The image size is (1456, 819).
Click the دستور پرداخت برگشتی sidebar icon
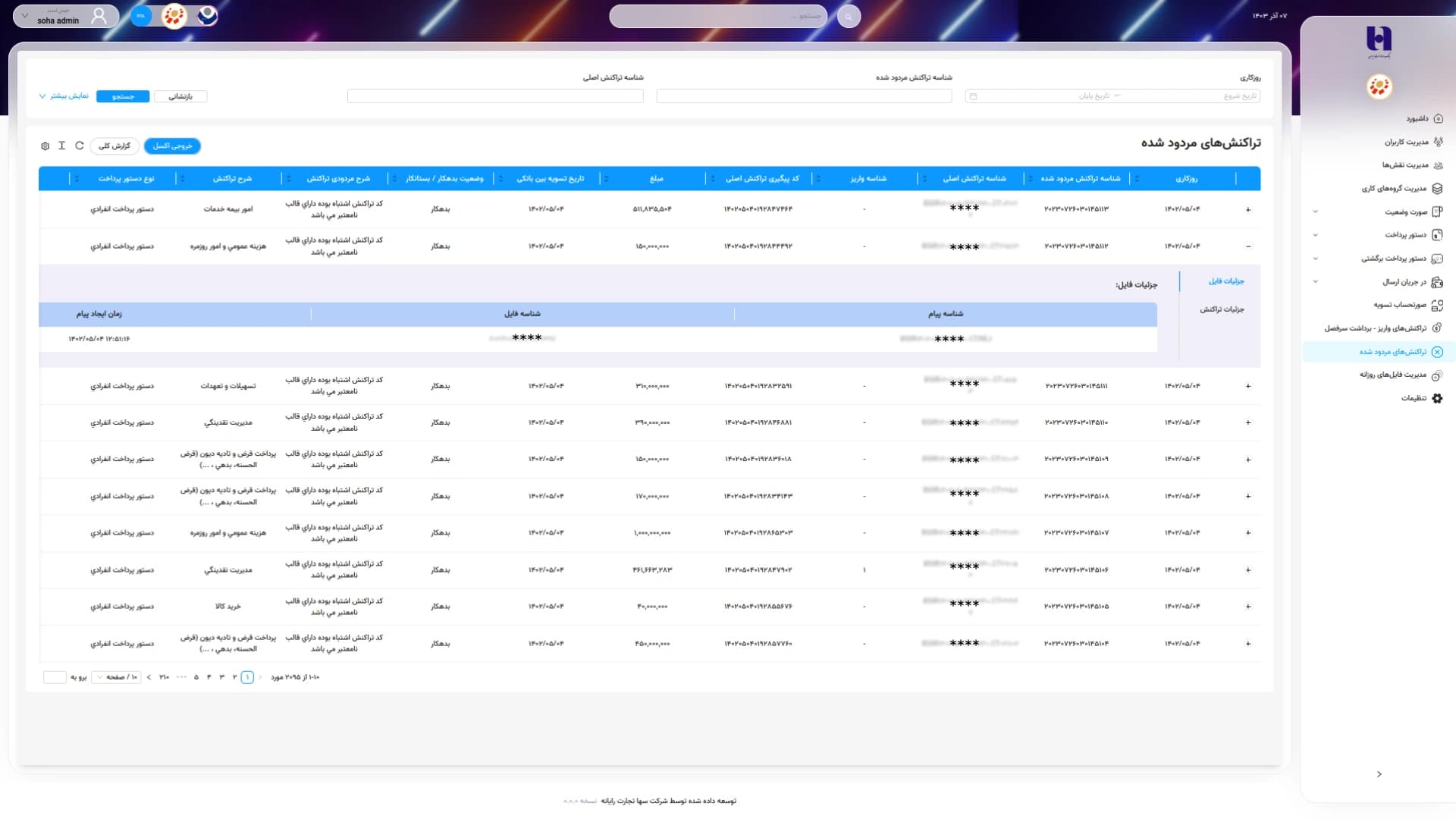[x=1437, y=259]
